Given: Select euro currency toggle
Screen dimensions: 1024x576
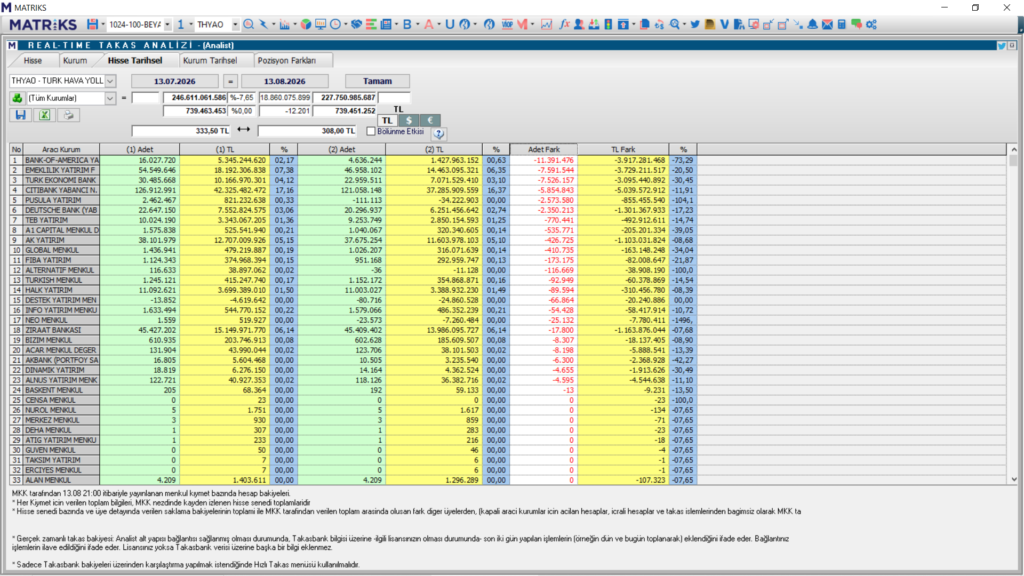Looking at the screenshot, I should pyautogui.click(x=430, y=120).
